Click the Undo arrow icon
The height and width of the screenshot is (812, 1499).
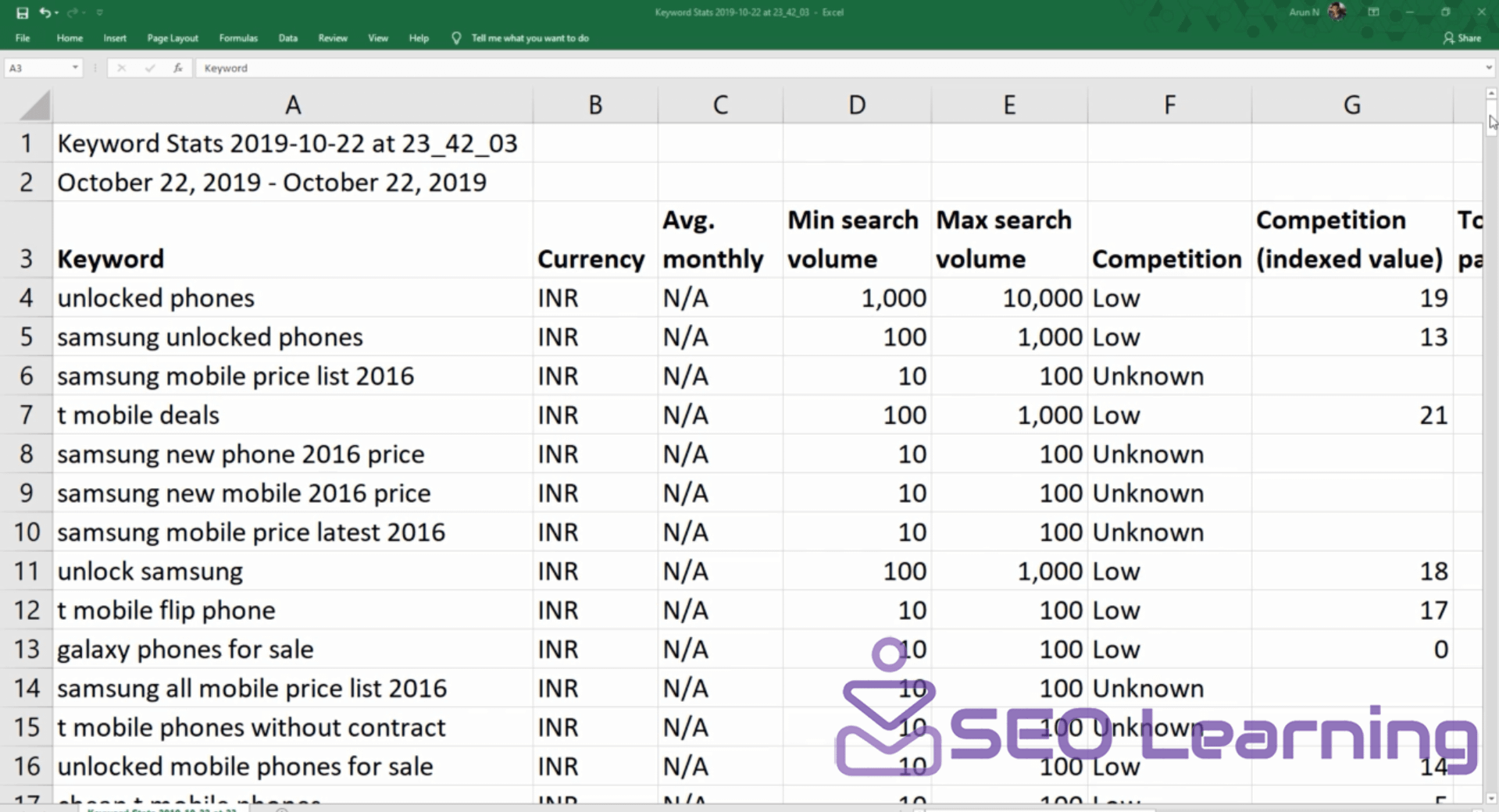pos(45,12)
